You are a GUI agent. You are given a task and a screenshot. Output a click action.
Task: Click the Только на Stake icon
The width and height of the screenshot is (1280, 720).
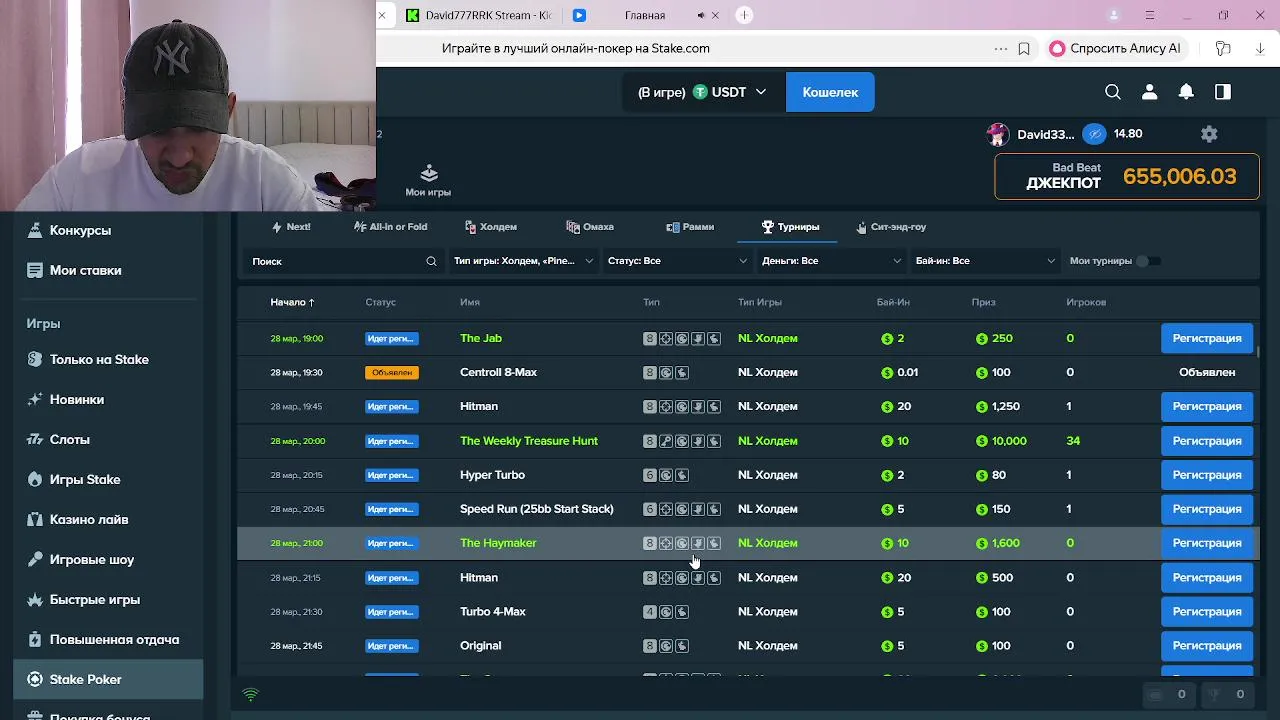(35, 360)
